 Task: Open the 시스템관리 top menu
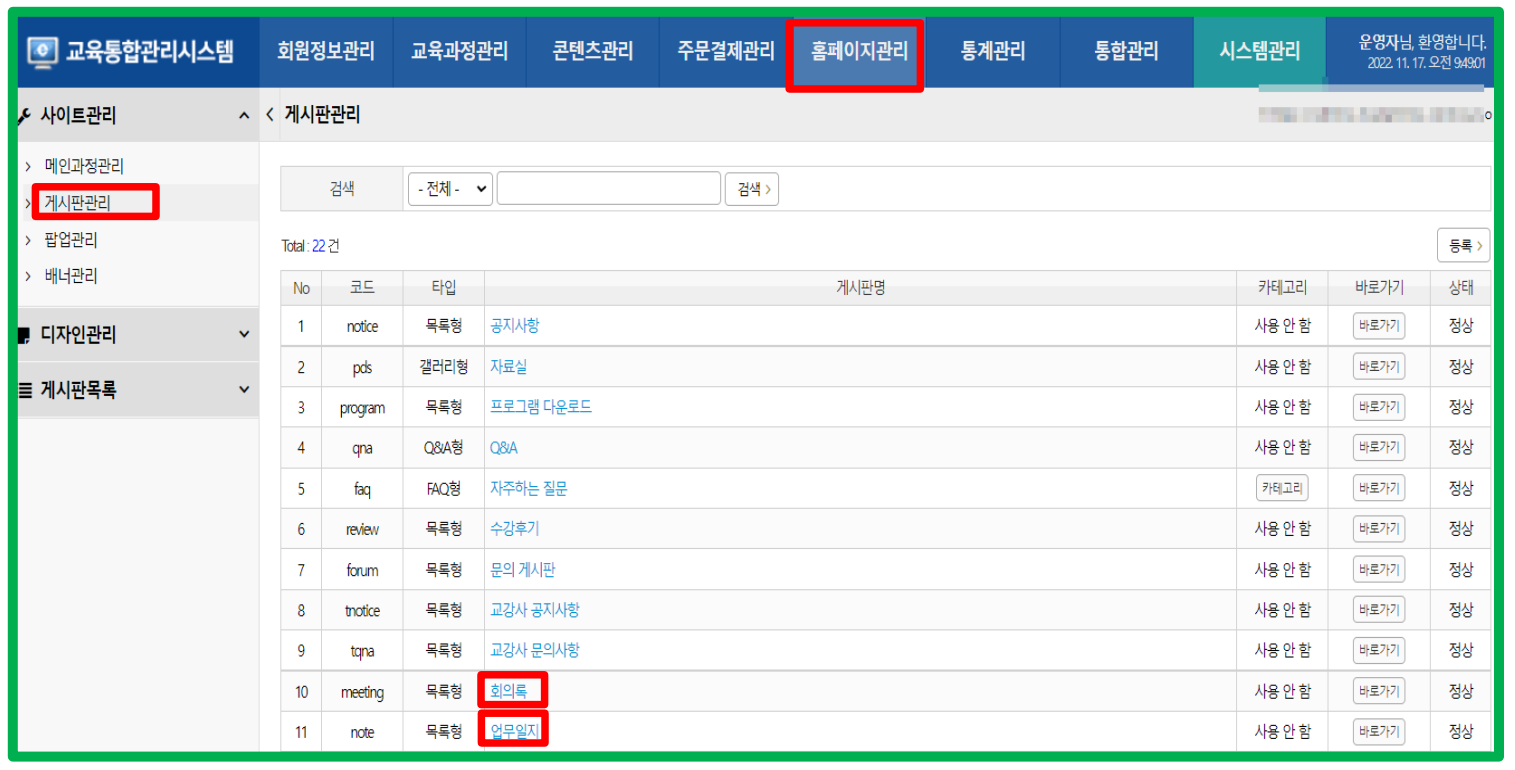[x=1259, y=51]
